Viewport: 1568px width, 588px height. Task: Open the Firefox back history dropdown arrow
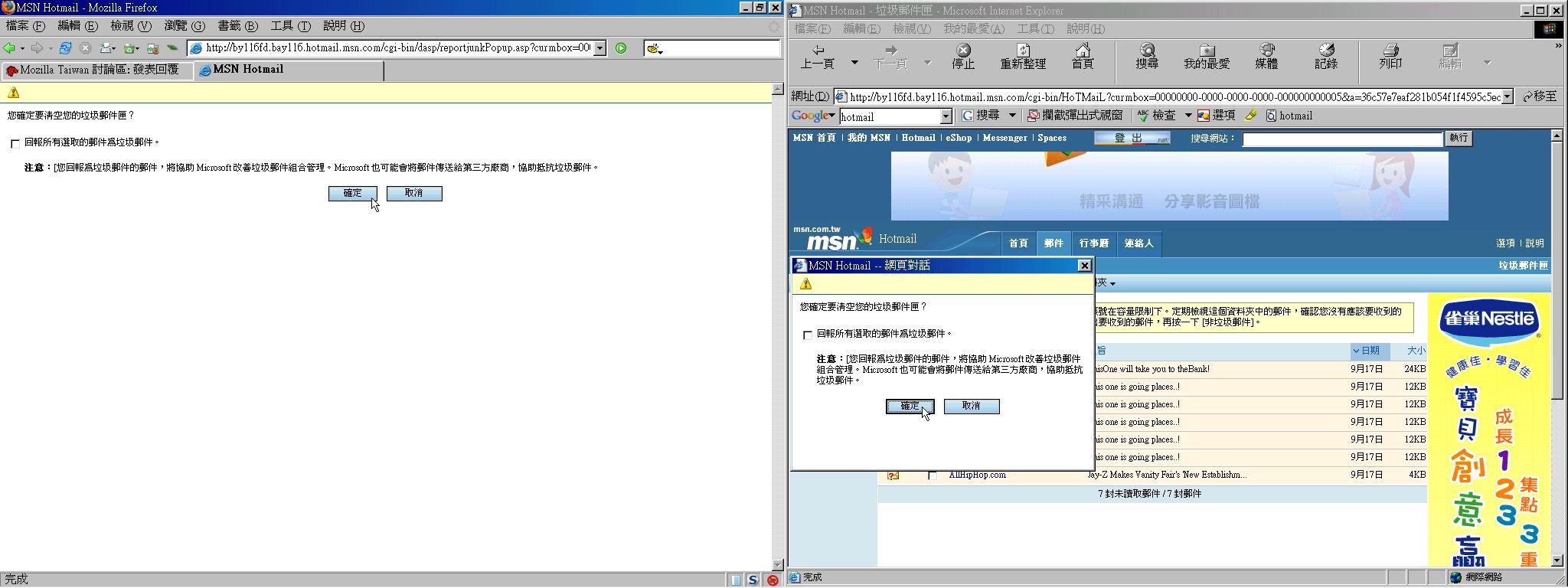coord(22,48)
